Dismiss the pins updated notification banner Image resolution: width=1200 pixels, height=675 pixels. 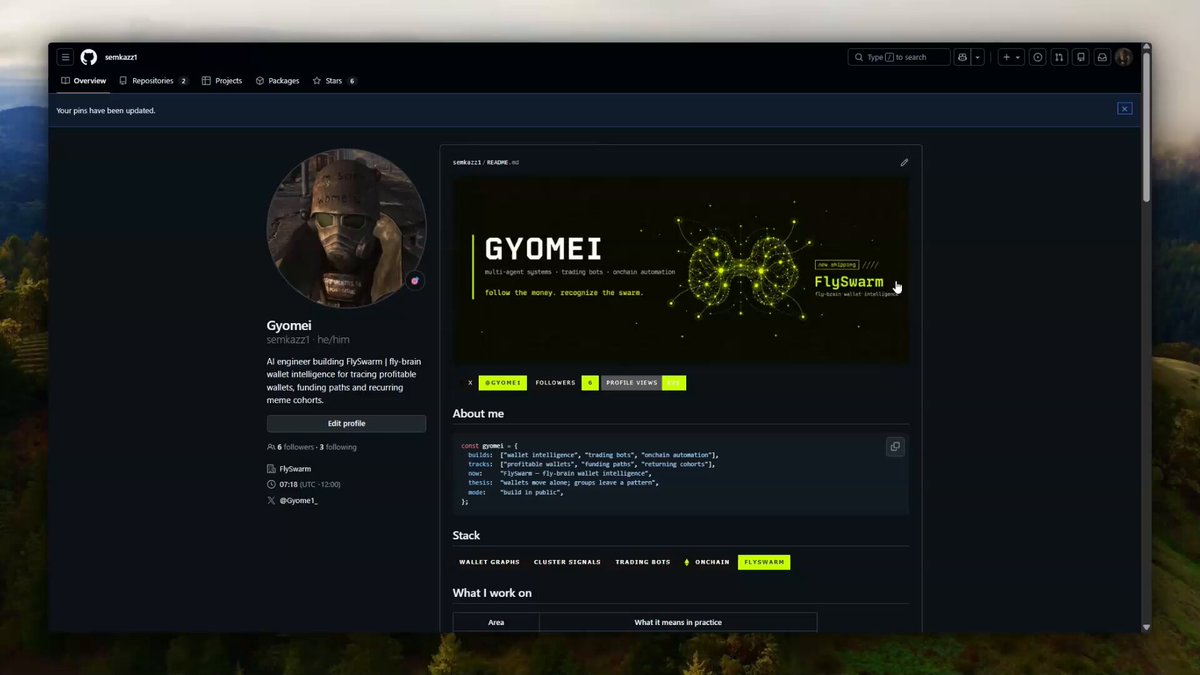pyautogui.click(x=1125, y=109)
